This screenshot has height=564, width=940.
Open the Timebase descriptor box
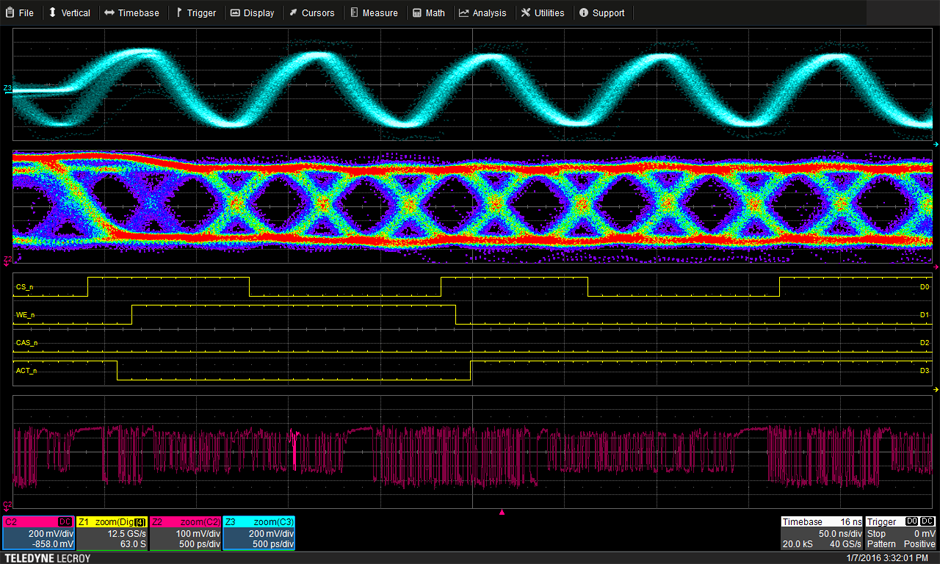point(820,534)
